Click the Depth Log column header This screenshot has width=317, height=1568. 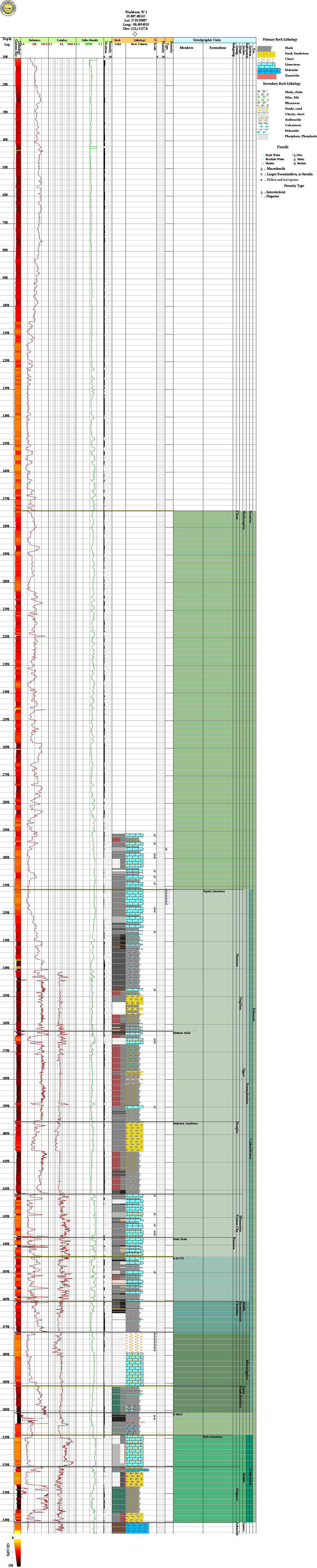coord(7,41)
